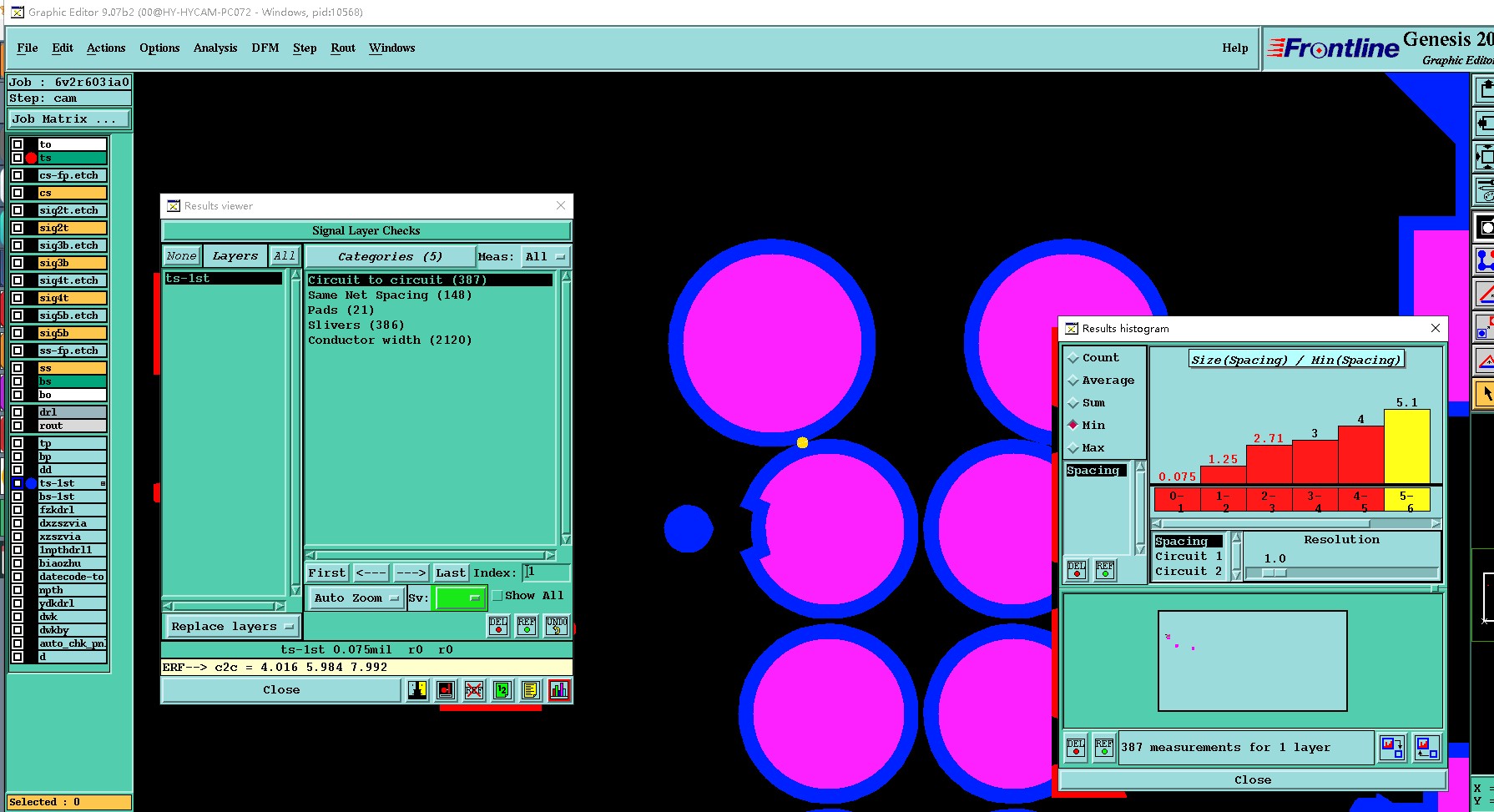Select Slivers (386) category

[x=356, y=325]
